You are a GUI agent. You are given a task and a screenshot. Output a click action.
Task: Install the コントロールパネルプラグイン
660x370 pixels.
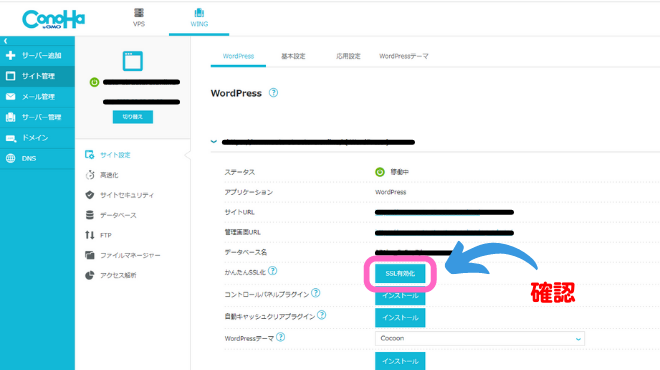point(400,296)
